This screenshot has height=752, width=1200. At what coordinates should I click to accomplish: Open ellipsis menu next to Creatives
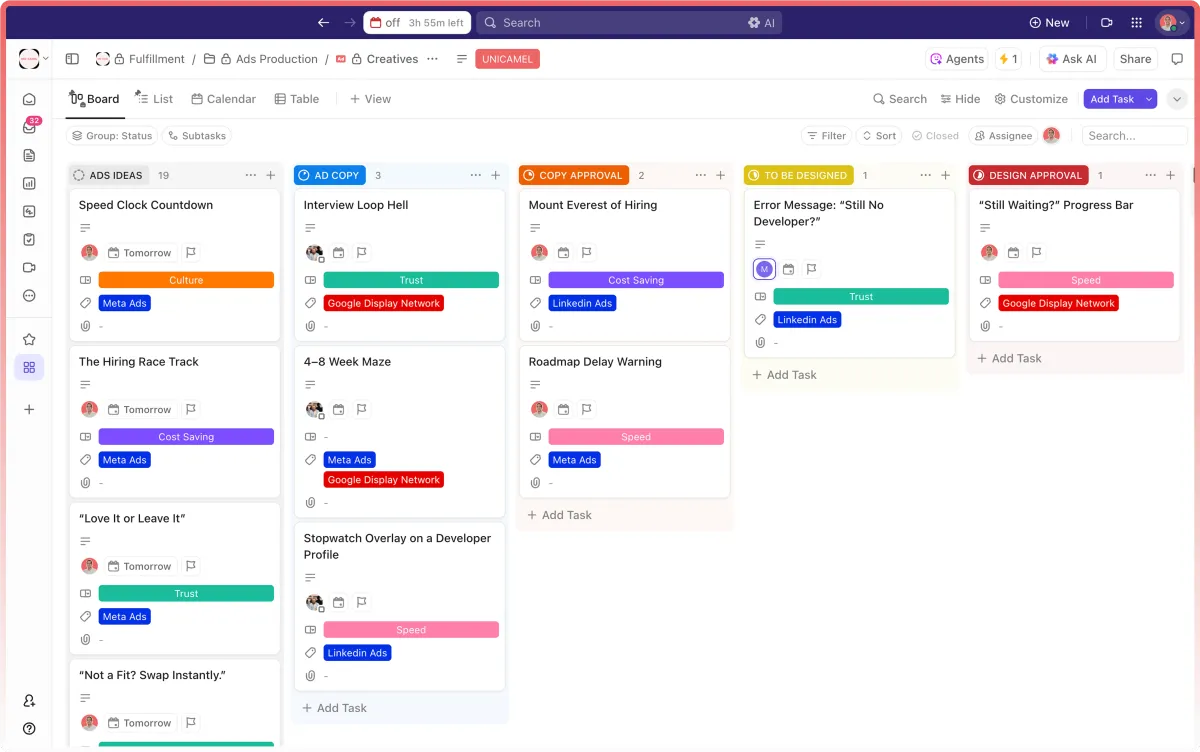click(x=432, y=59)
